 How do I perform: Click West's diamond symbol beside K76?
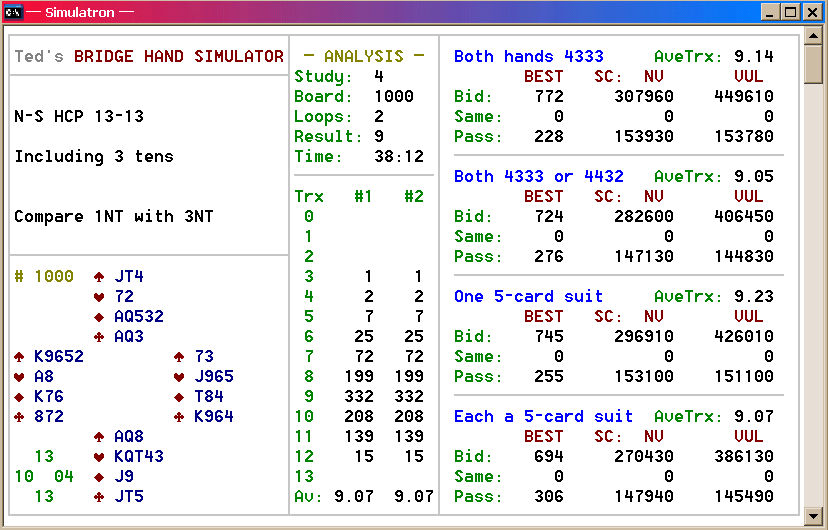[x=19, y=397]
